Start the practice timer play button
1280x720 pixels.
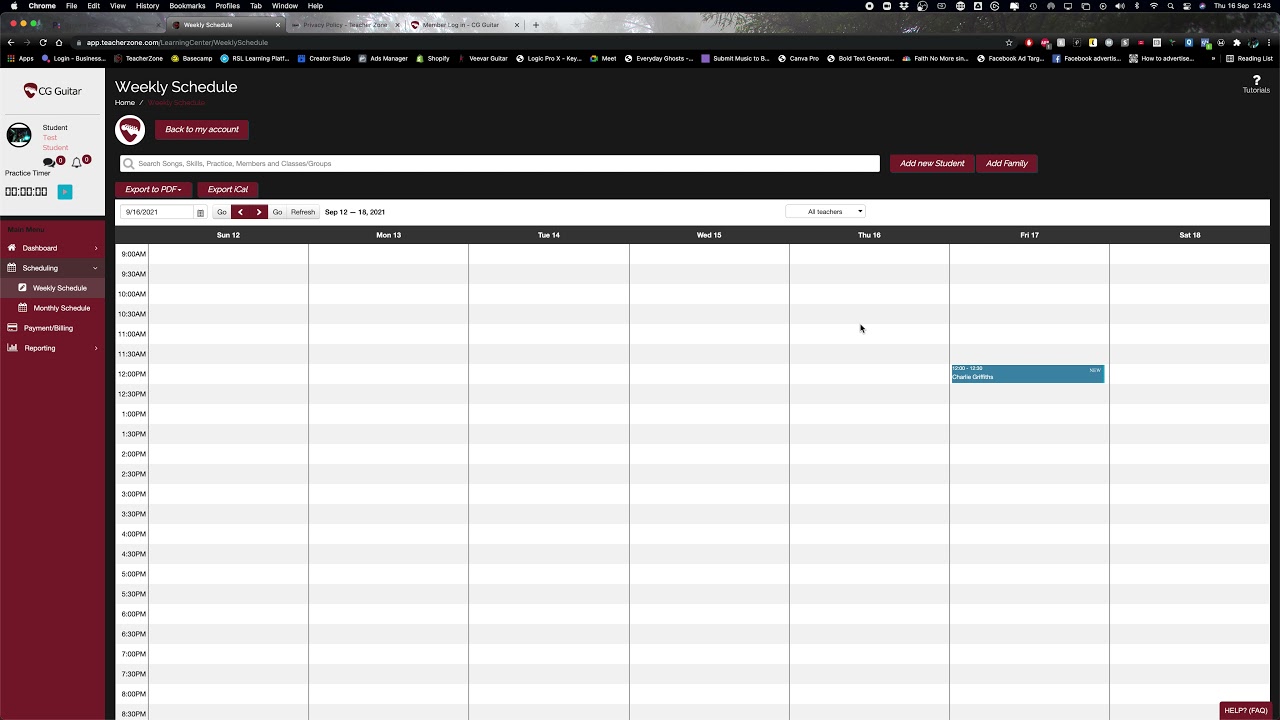pos(65,192)
